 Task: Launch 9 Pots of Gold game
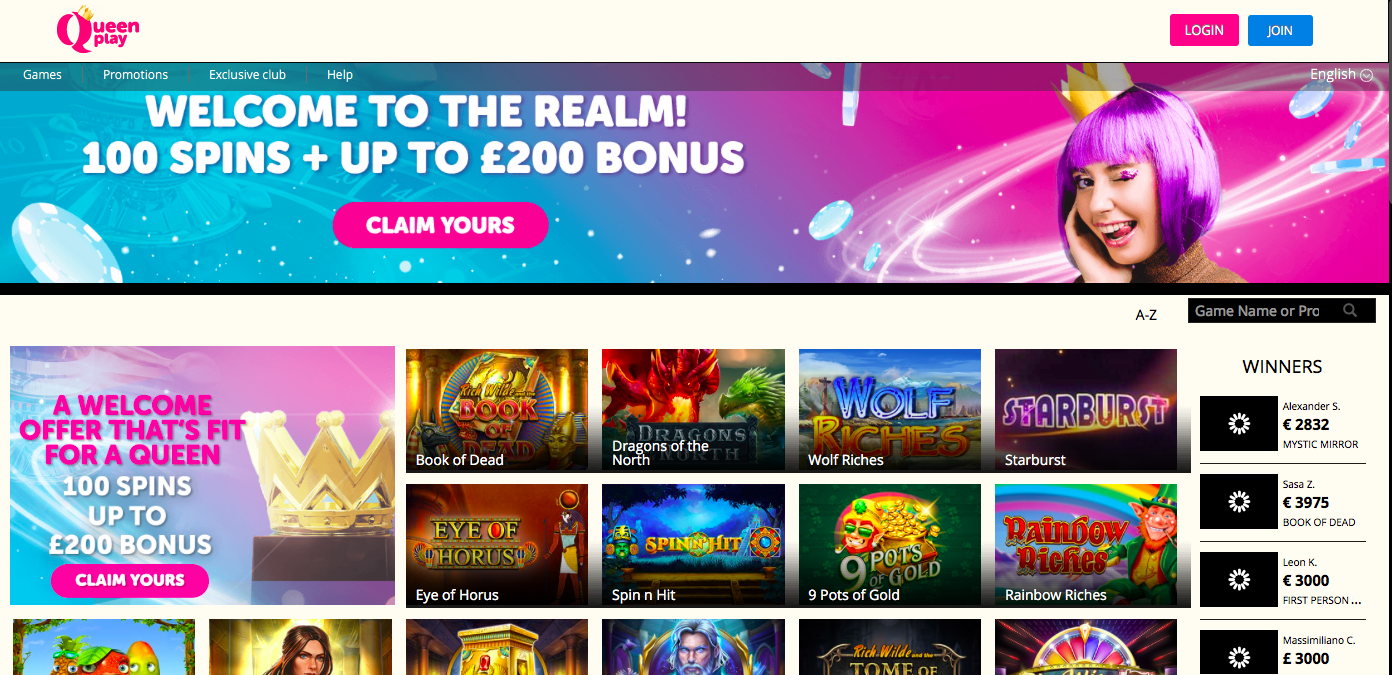tap(890, 545)
